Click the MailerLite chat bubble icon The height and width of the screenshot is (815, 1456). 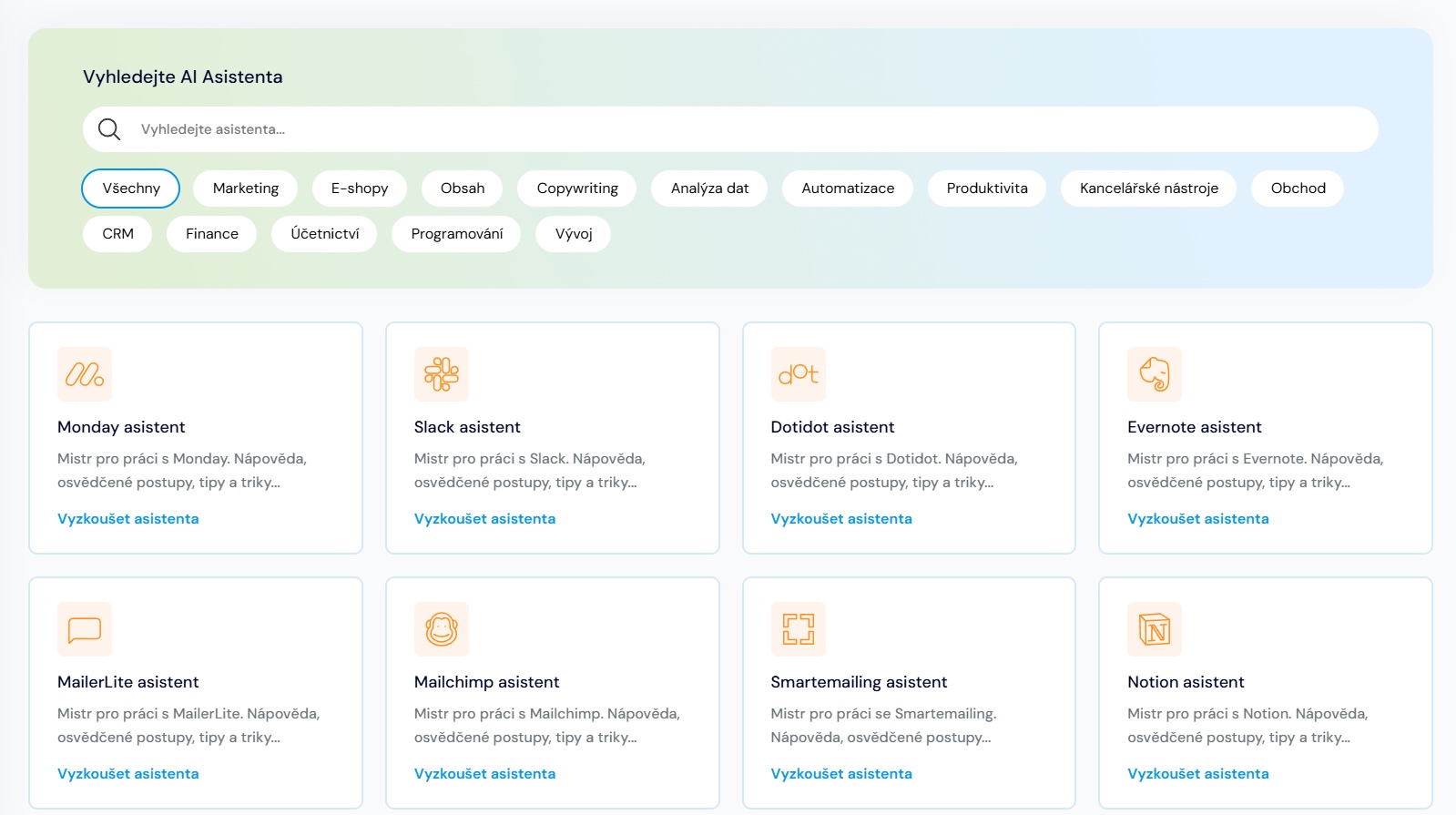(x=85, y=629)
